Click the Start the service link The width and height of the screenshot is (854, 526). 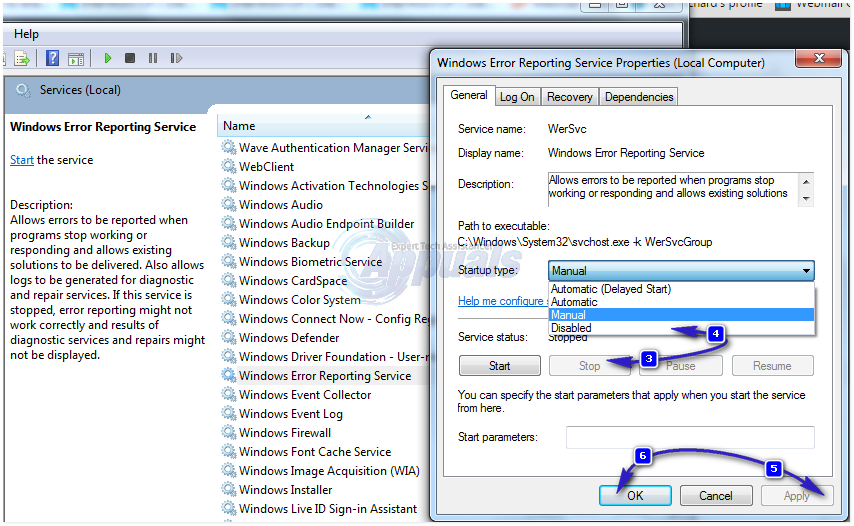coord(22,160)
